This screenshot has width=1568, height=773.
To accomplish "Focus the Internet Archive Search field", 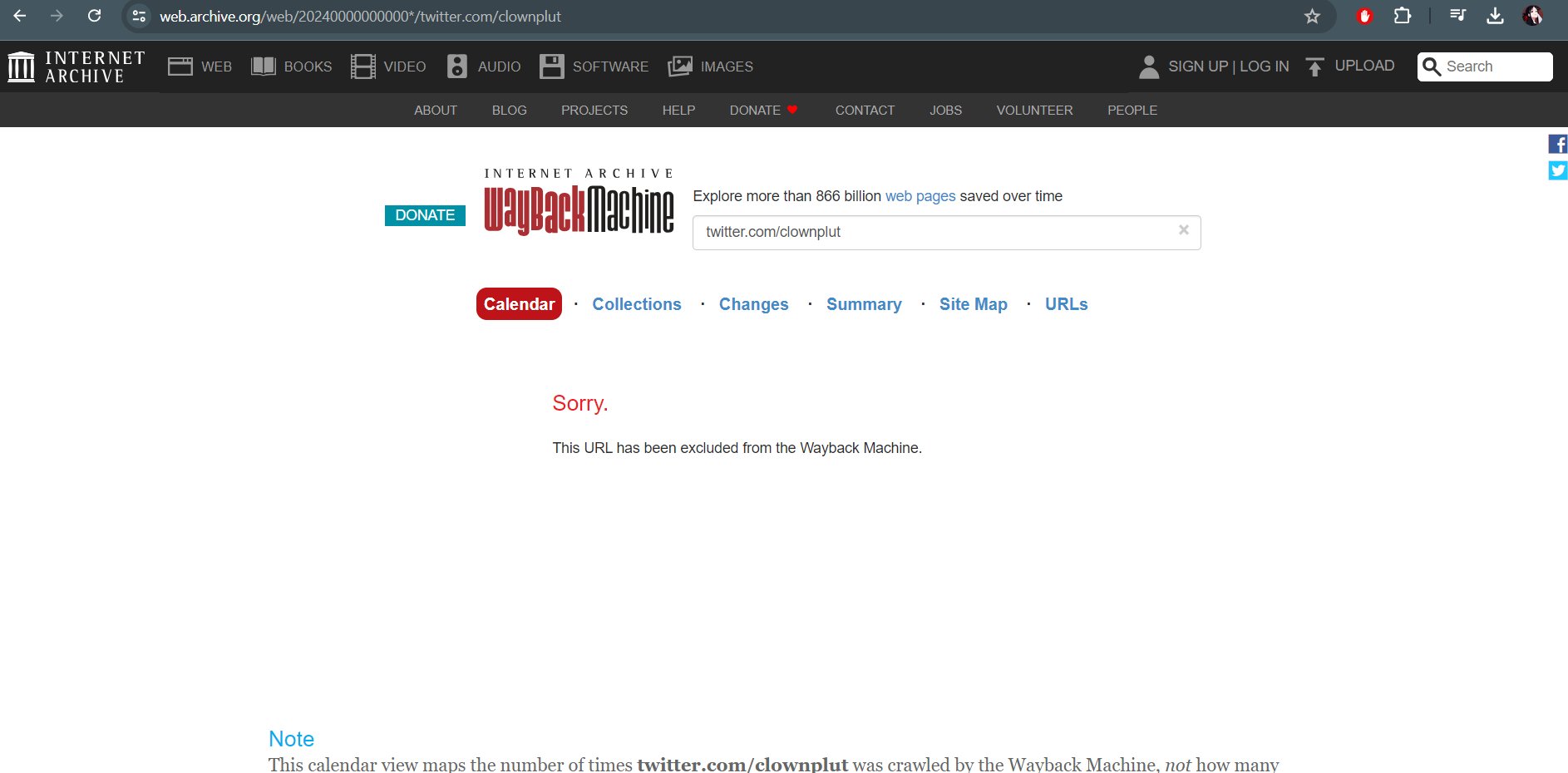I will pos(1485,66).
